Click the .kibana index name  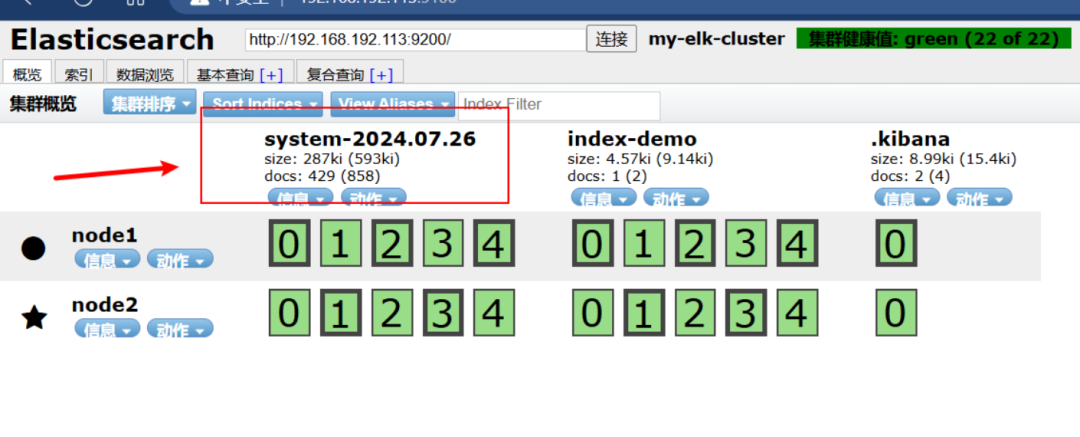(x=910, y=139)
